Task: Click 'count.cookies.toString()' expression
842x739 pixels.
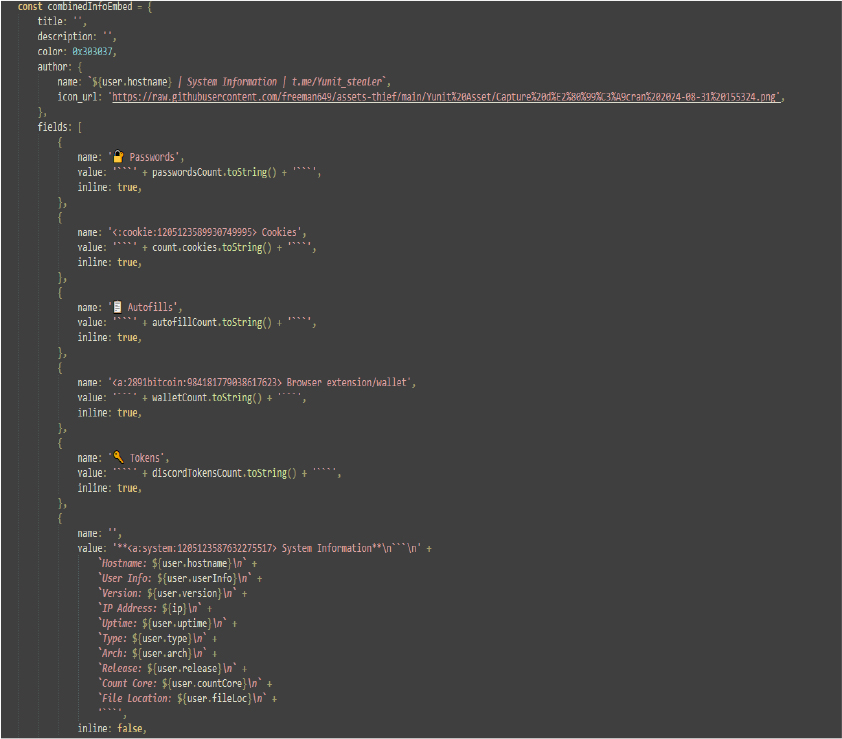Action: point(212,247)
